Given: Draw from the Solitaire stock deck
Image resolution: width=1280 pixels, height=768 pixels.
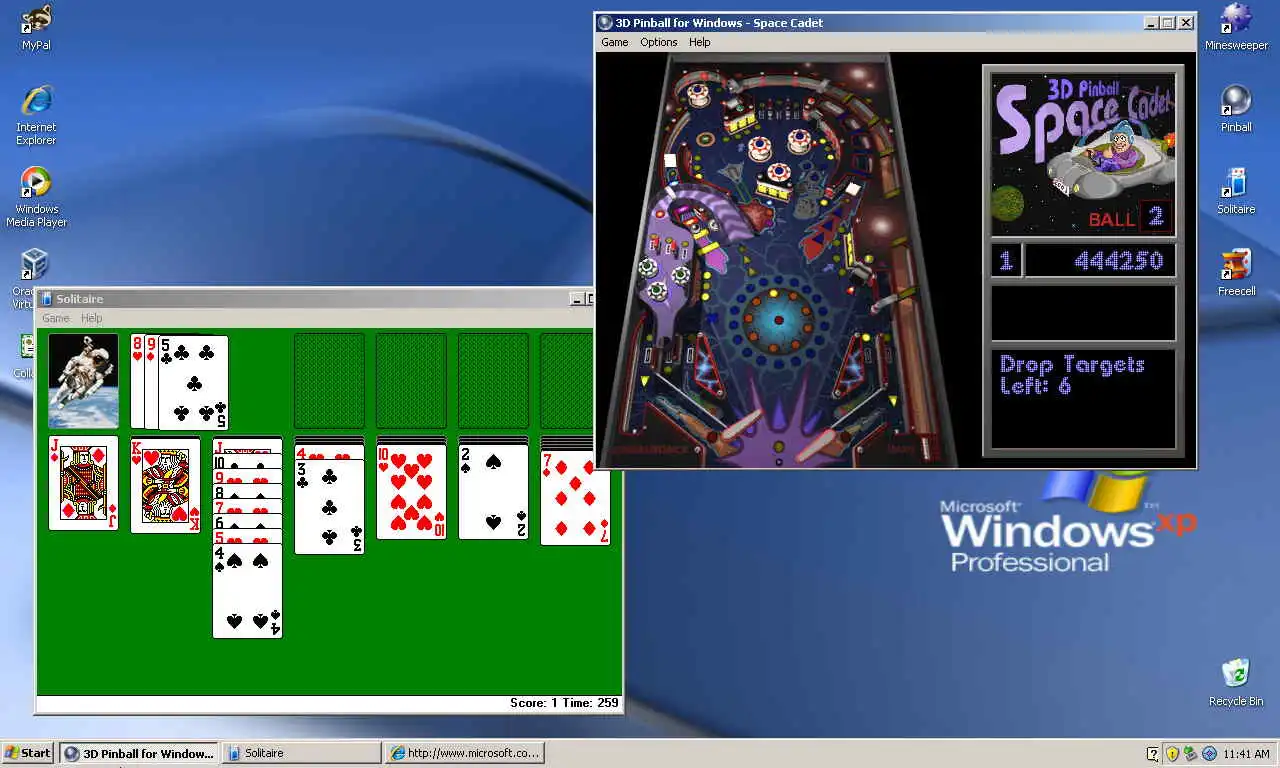Looking at the screenshot, I should click(83, 381).
